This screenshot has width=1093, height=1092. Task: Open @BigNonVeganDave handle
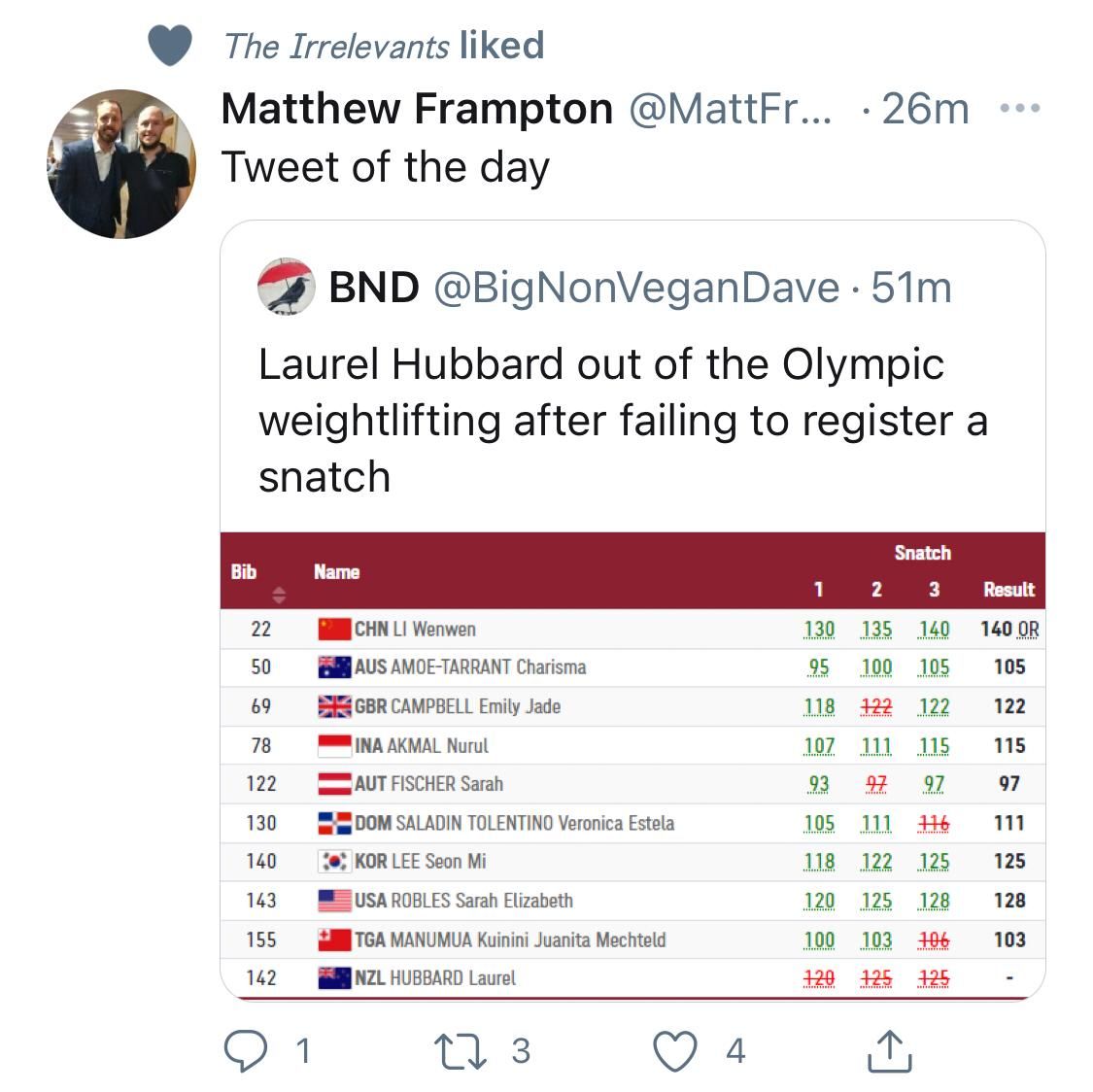(635, 287)
